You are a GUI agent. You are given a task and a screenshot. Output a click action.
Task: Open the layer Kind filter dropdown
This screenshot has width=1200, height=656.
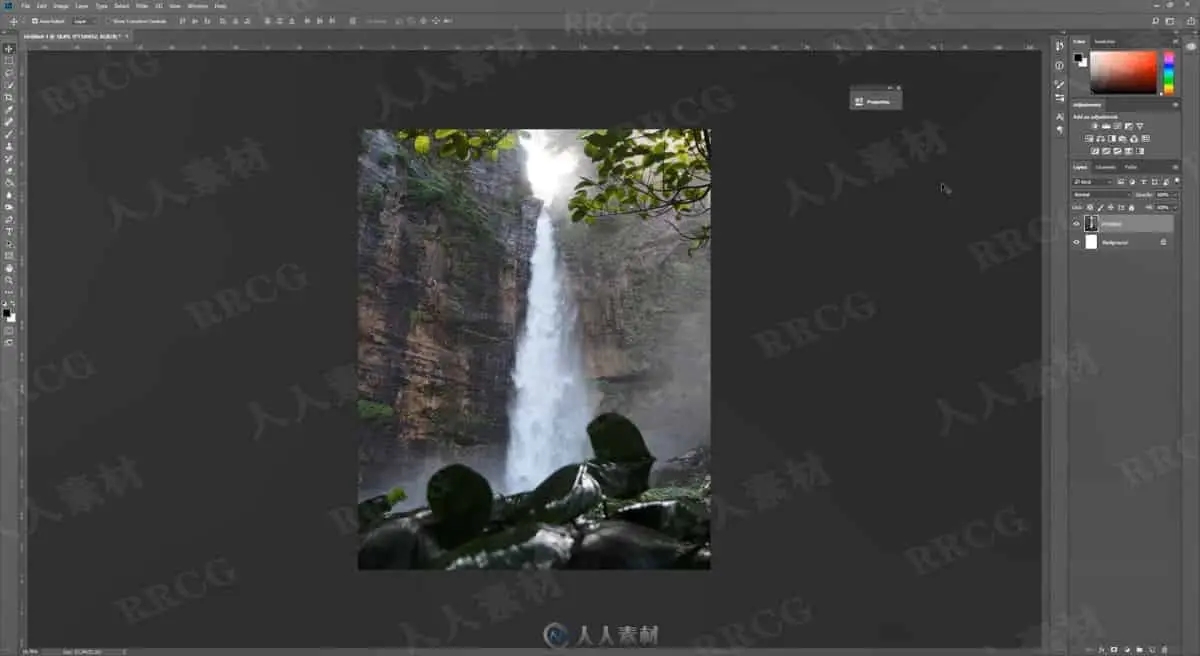1092,182
